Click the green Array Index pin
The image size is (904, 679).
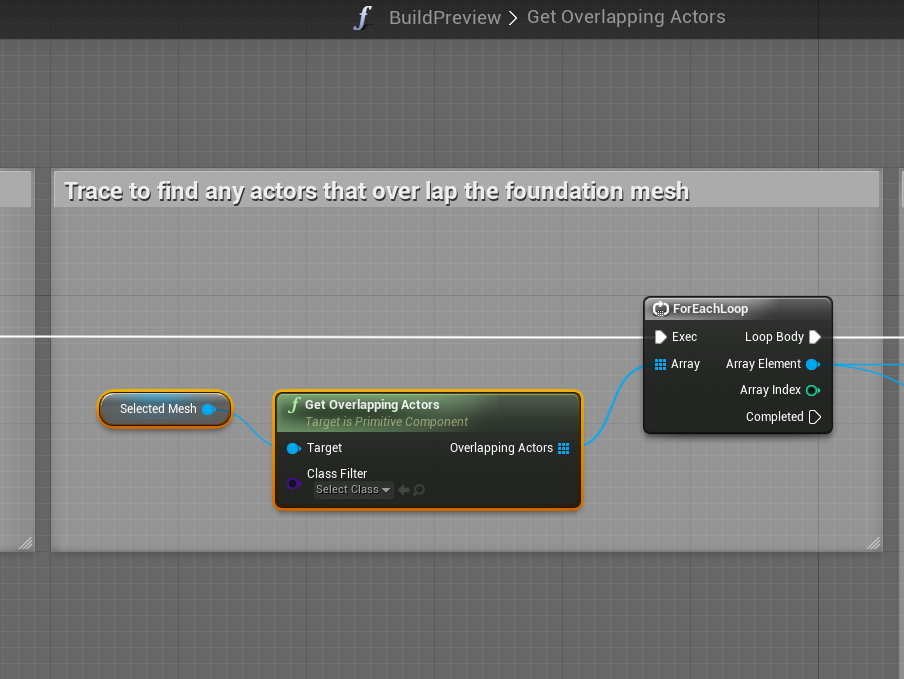tap(813, 390)
